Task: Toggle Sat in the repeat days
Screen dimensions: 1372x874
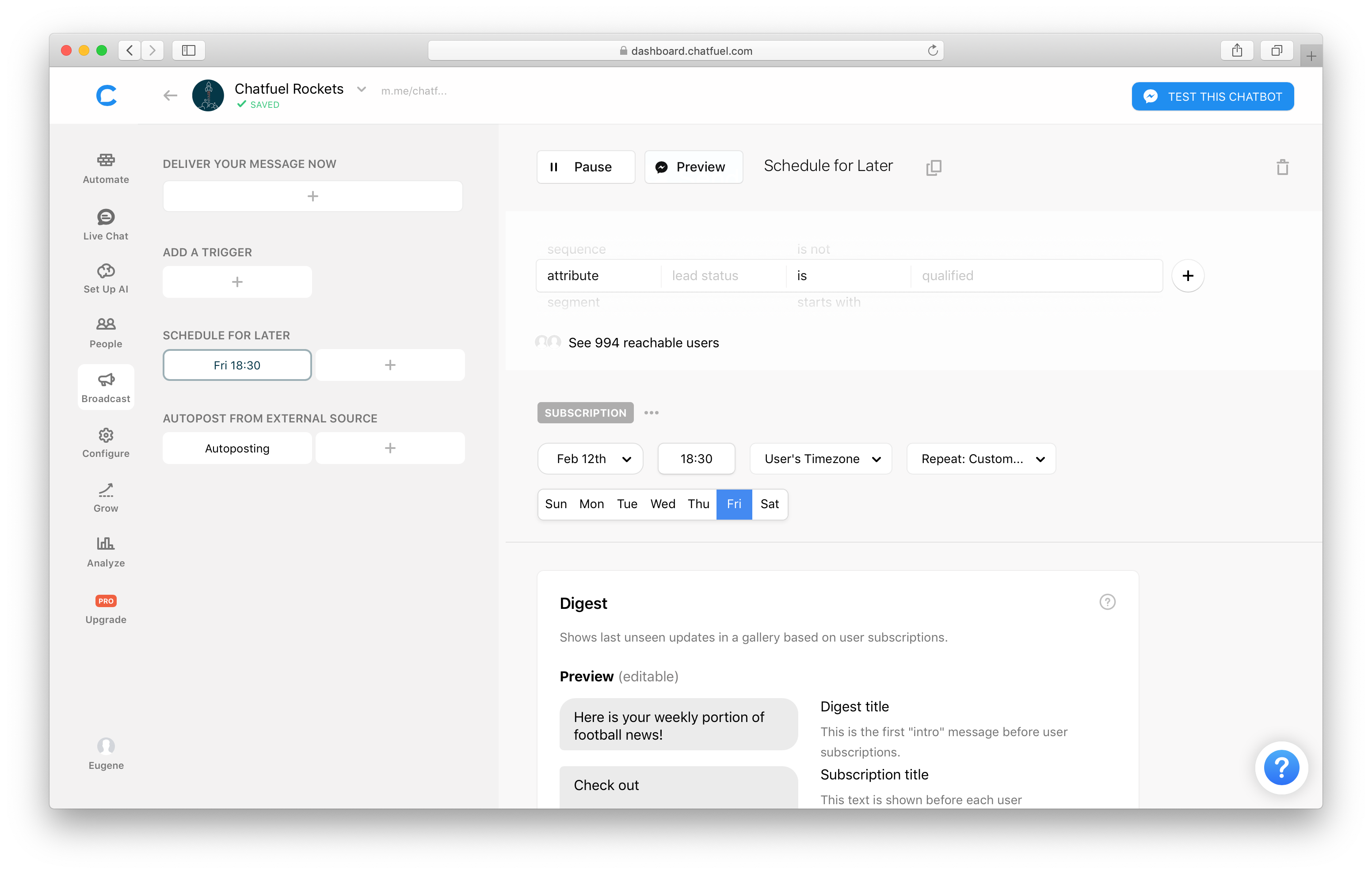Action: pos(769,504)
